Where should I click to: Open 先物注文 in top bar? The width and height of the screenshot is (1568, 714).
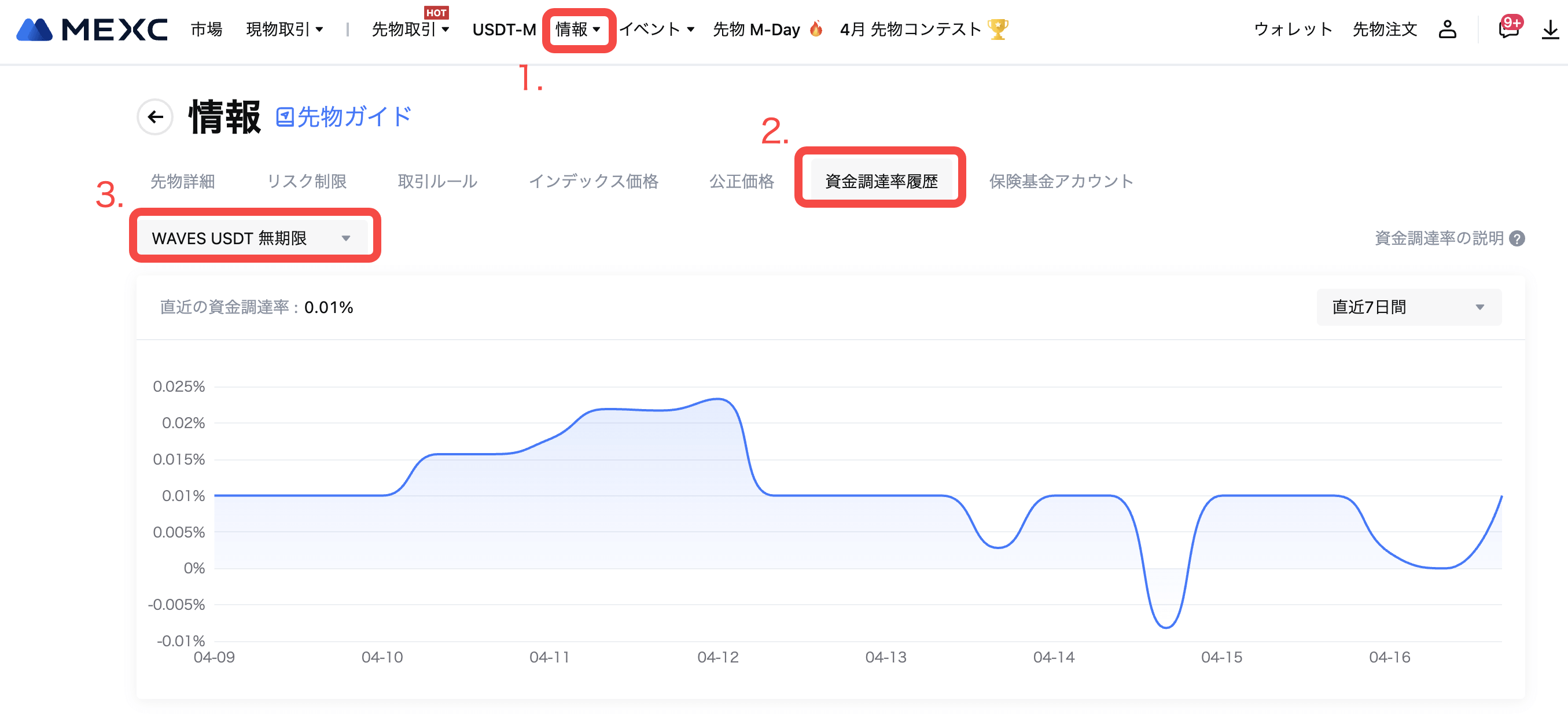[1384, 29]
